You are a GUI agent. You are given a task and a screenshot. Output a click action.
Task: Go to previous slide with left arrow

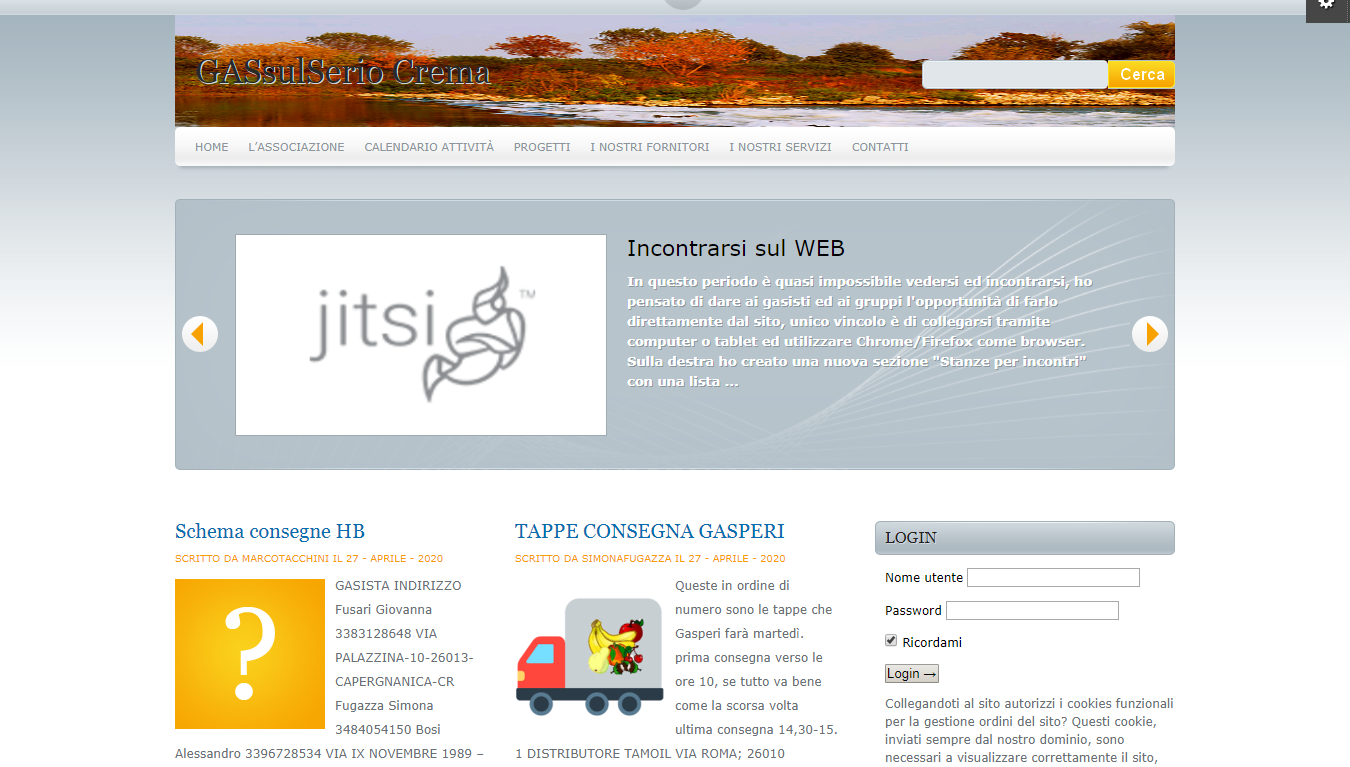(200, 334)
